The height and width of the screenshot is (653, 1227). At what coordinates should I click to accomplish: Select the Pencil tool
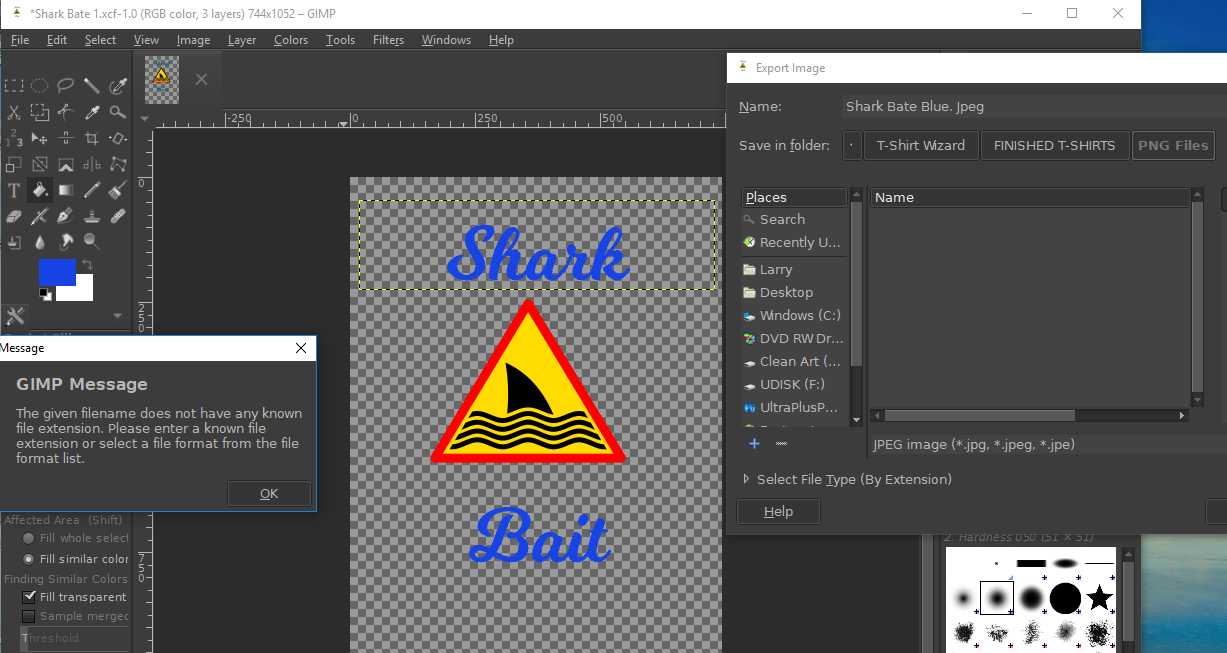(92, 190)
